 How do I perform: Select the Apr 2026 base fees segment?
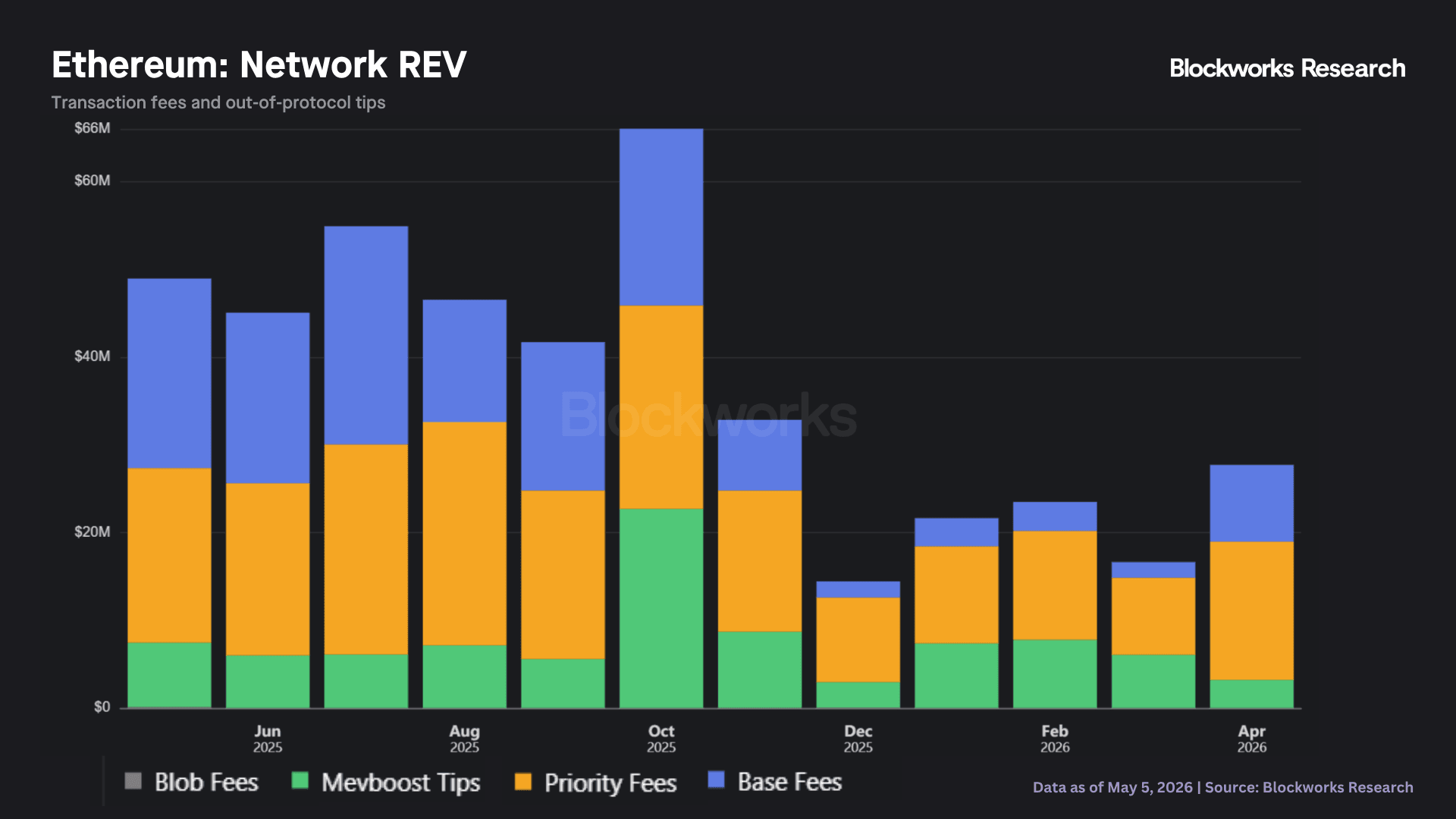tap(1251, 504)
